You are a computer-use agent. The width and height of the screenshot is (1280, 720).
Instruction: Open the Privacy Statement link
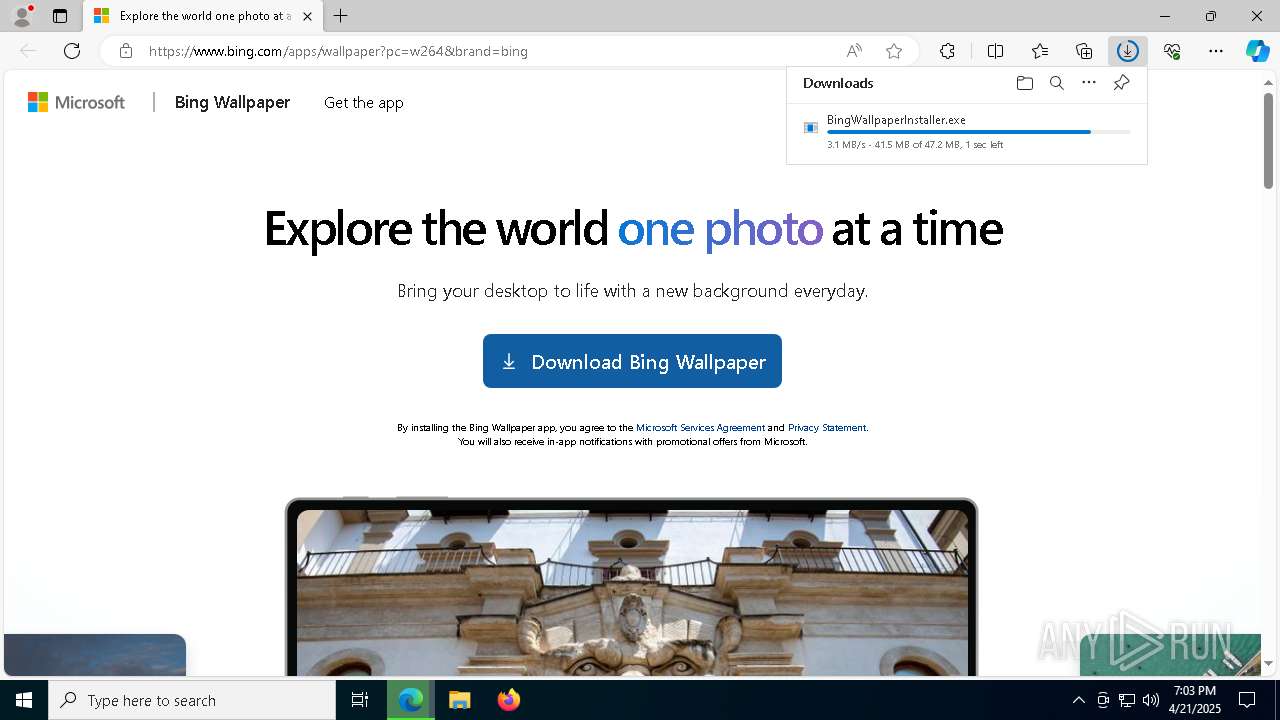coord(827,427)
